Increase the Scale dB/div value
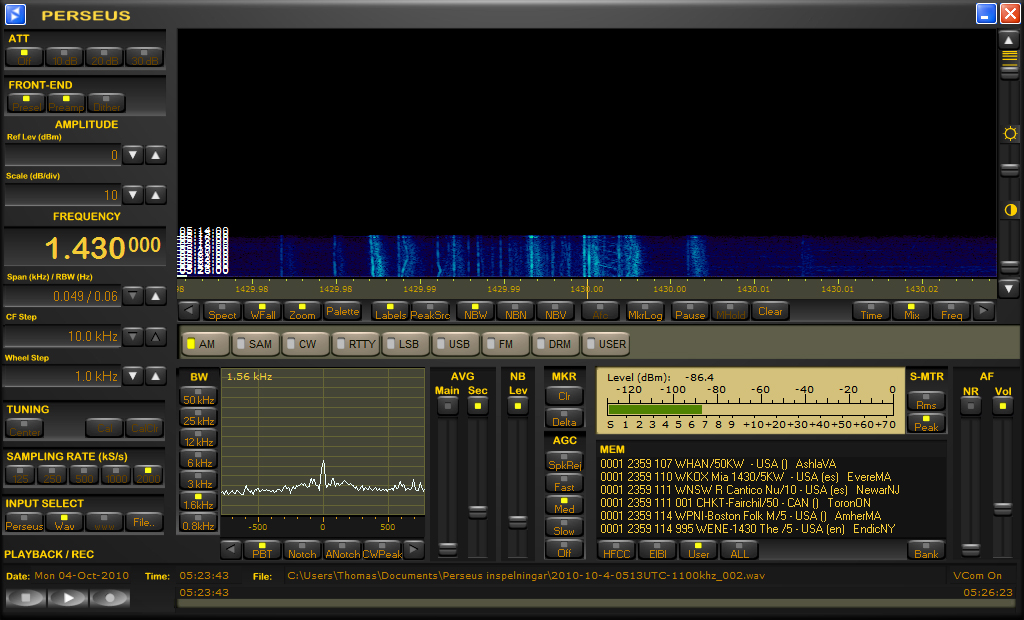The image size is (1024, 620). [x=155, y=195]
